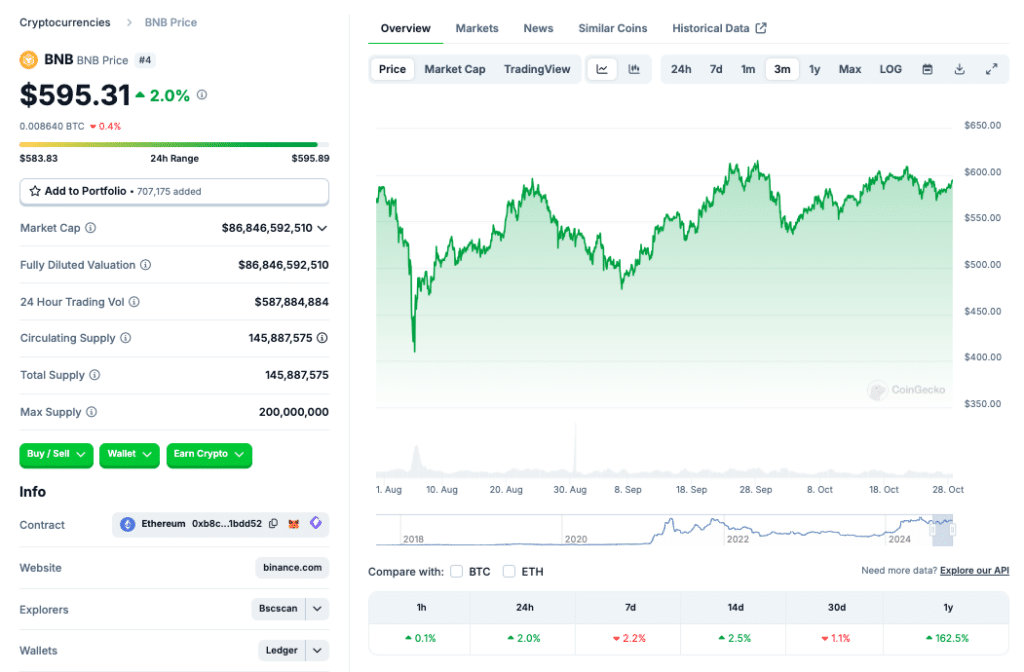Go to Cryptocurrencies breadcrumb link
1024x672 pixels.
coord(65,22)
